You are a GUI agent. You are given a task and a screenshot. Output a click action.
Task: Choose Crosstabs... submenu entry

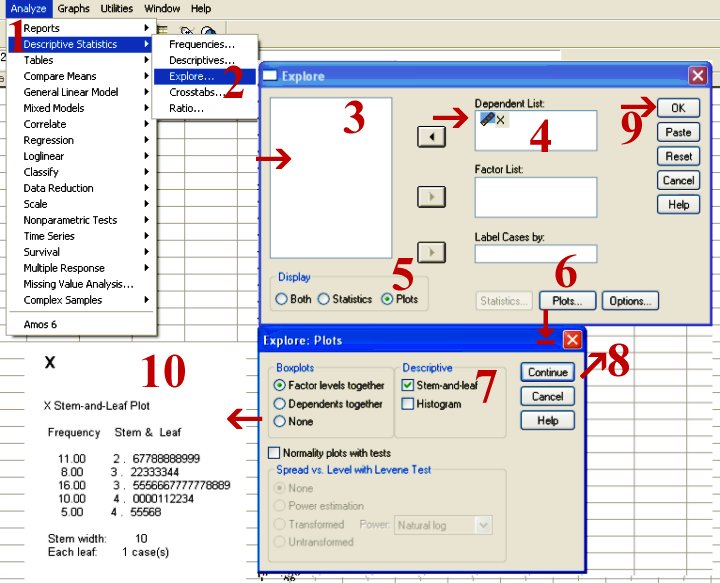(x=204, y=92)
